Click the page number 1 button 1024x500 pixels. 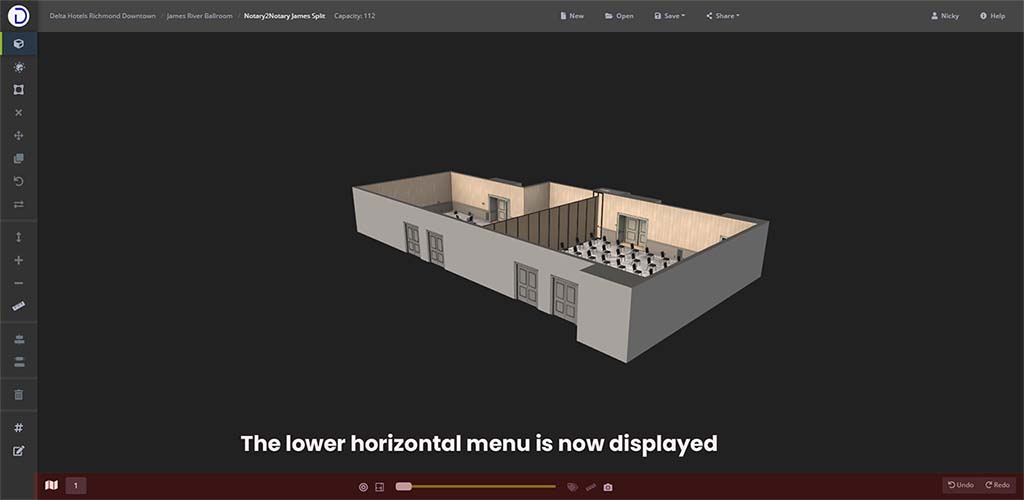[76, 485]
